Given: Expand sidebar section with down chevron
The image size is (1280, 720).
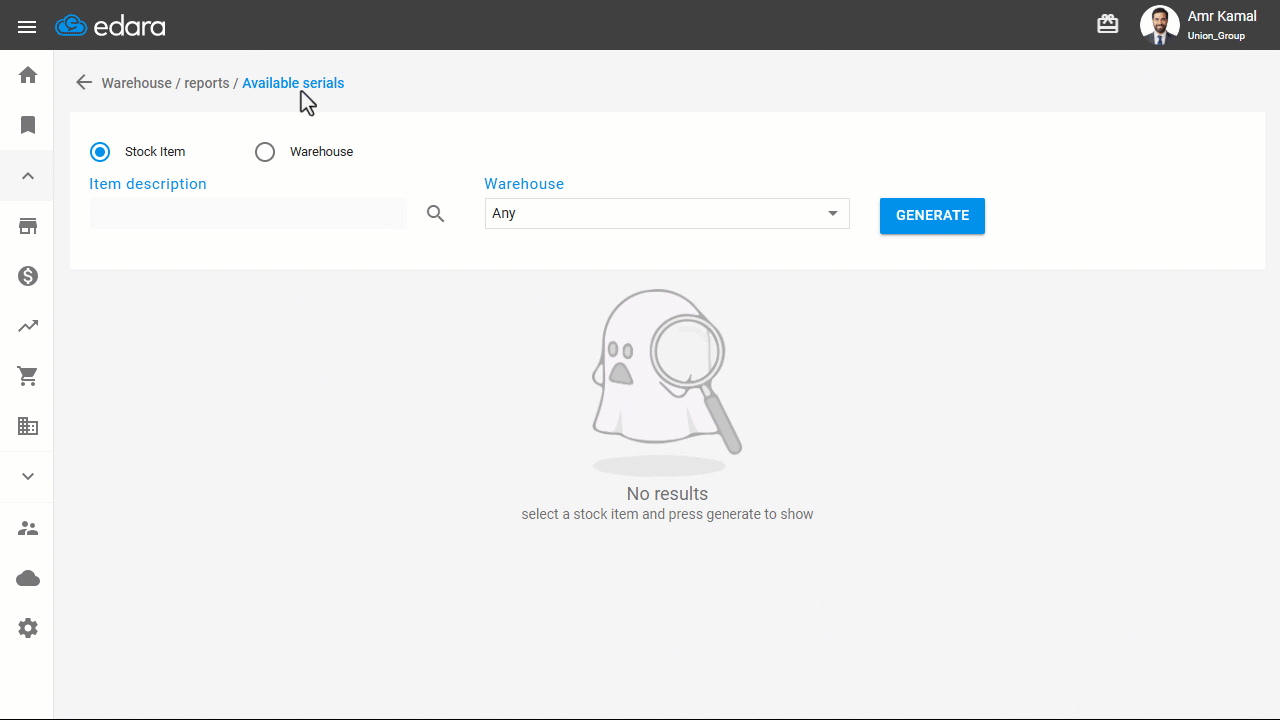Looking at the screenshot, I should (x=28, y=477).
